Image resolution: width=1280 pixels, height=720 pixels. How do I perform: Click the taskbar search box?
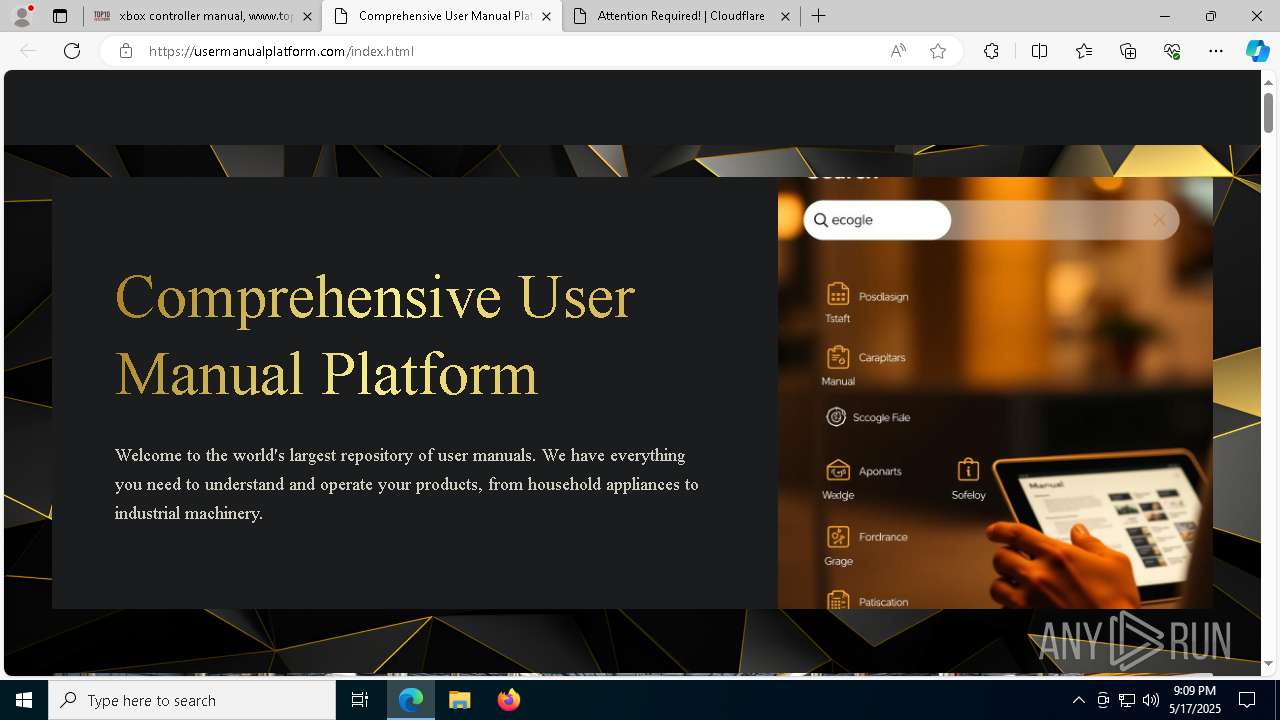point(192,700)
